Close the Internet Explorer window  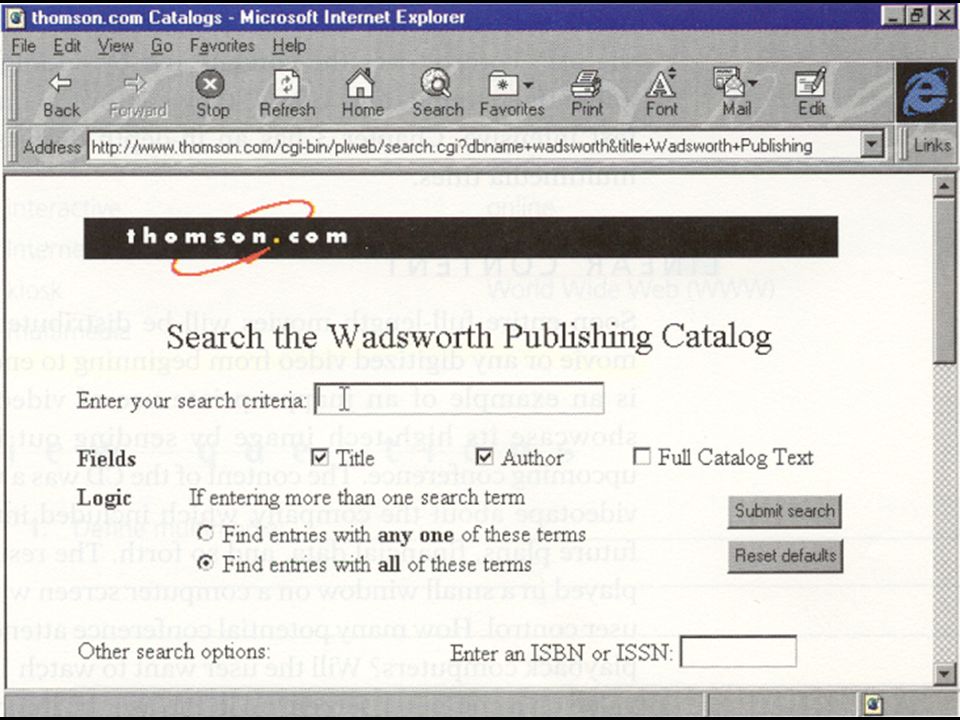(942, 16)
